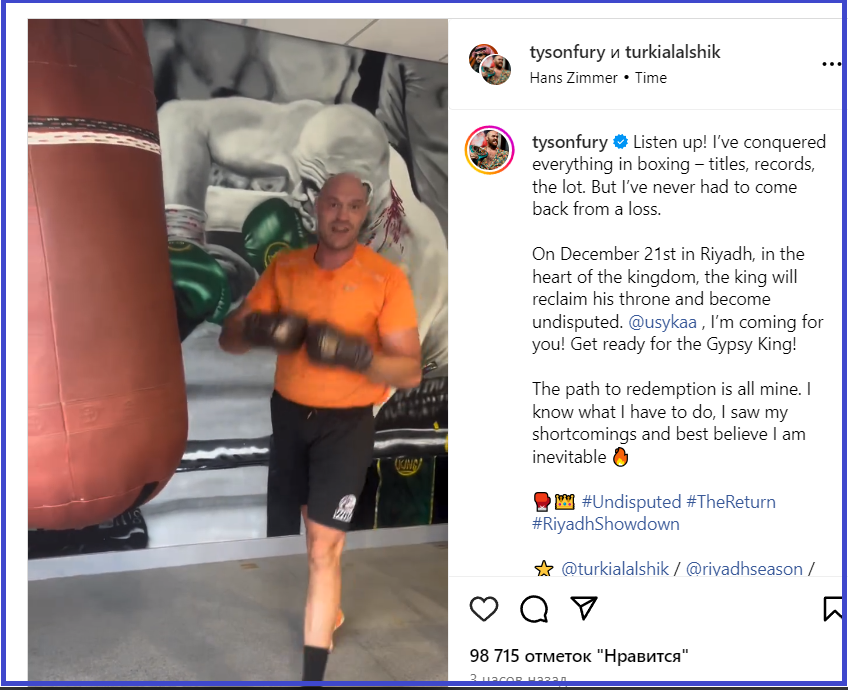This screenshot has height=690, width=848.
Task: Click the @turkialalshik mention in the caption
Action: pos(615,569)
